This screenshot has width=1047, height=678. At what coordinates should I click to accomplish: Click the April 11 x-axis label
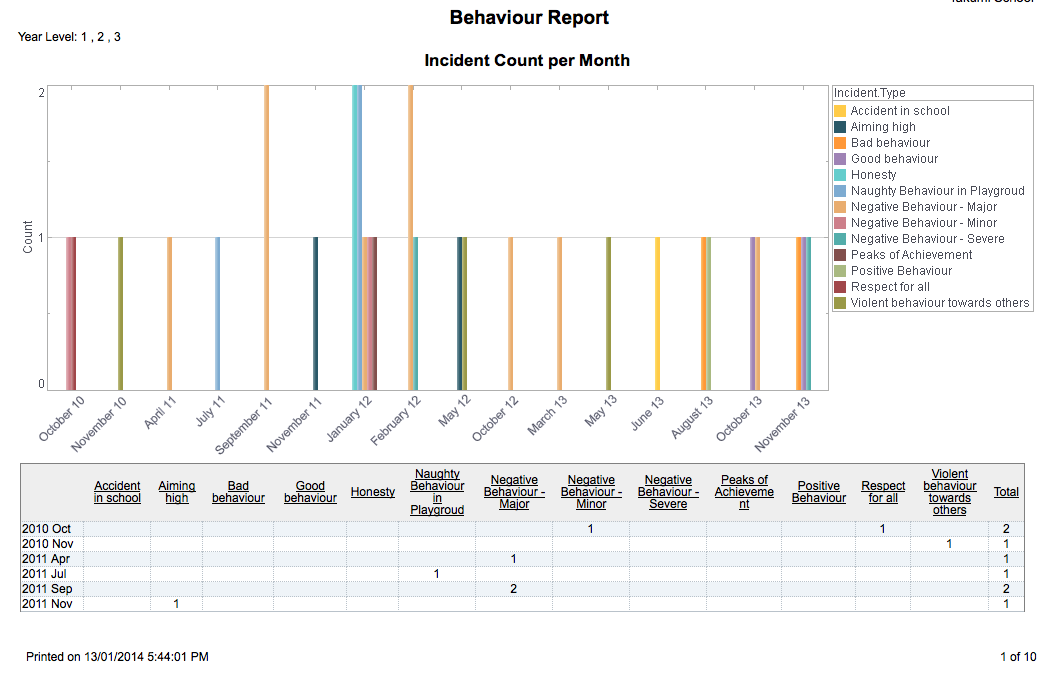tap(160, 412)
